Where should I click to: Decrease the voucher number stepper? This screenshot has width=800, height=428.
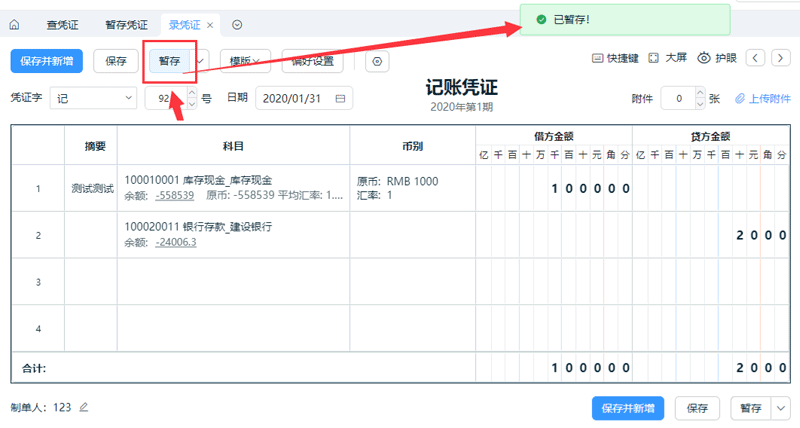pos(192,104)
